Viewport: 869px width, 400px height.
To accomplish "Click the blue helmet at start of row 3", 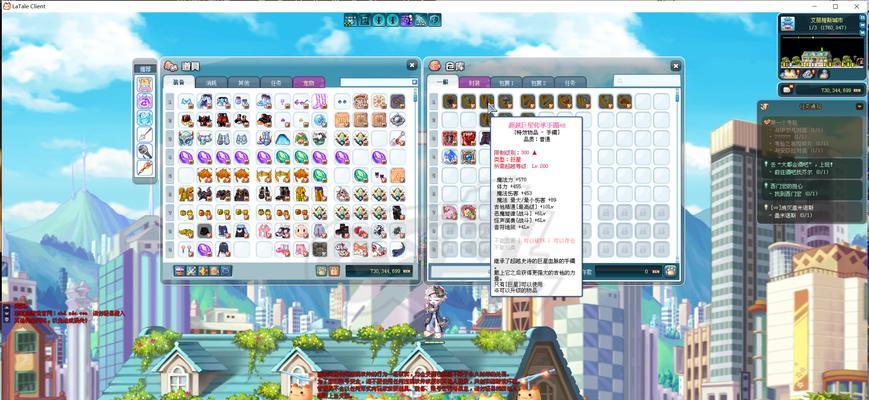I will (186, 139).
